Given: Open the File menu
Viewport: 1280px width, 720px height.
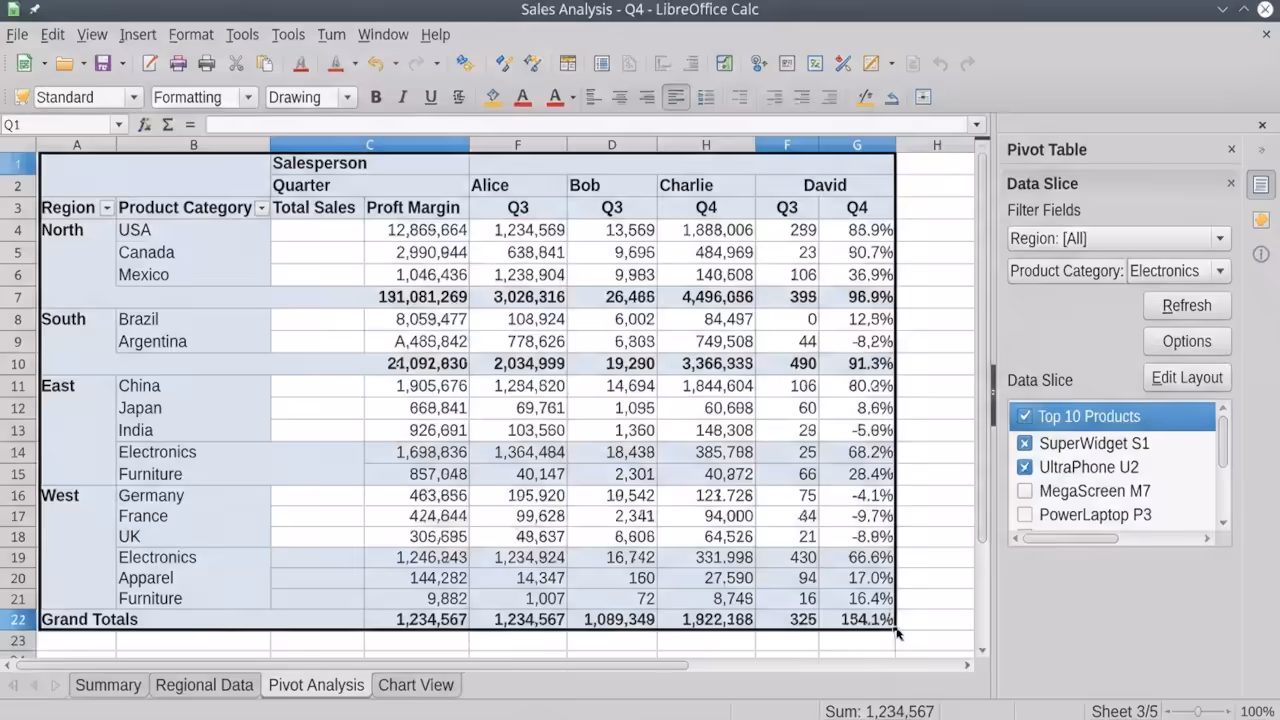Looking at the screenshot, I should [17, 34].
